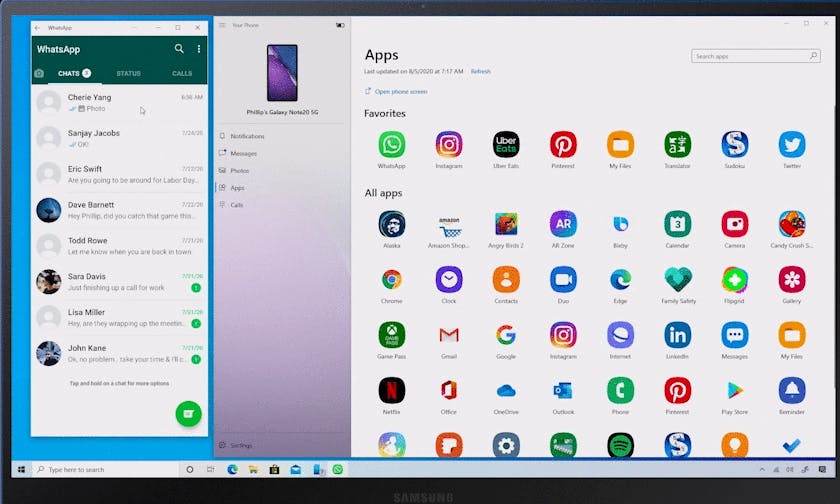Open File Explorer from taskbar
This screenshot has height=504, width=840.
coord(253,469)
